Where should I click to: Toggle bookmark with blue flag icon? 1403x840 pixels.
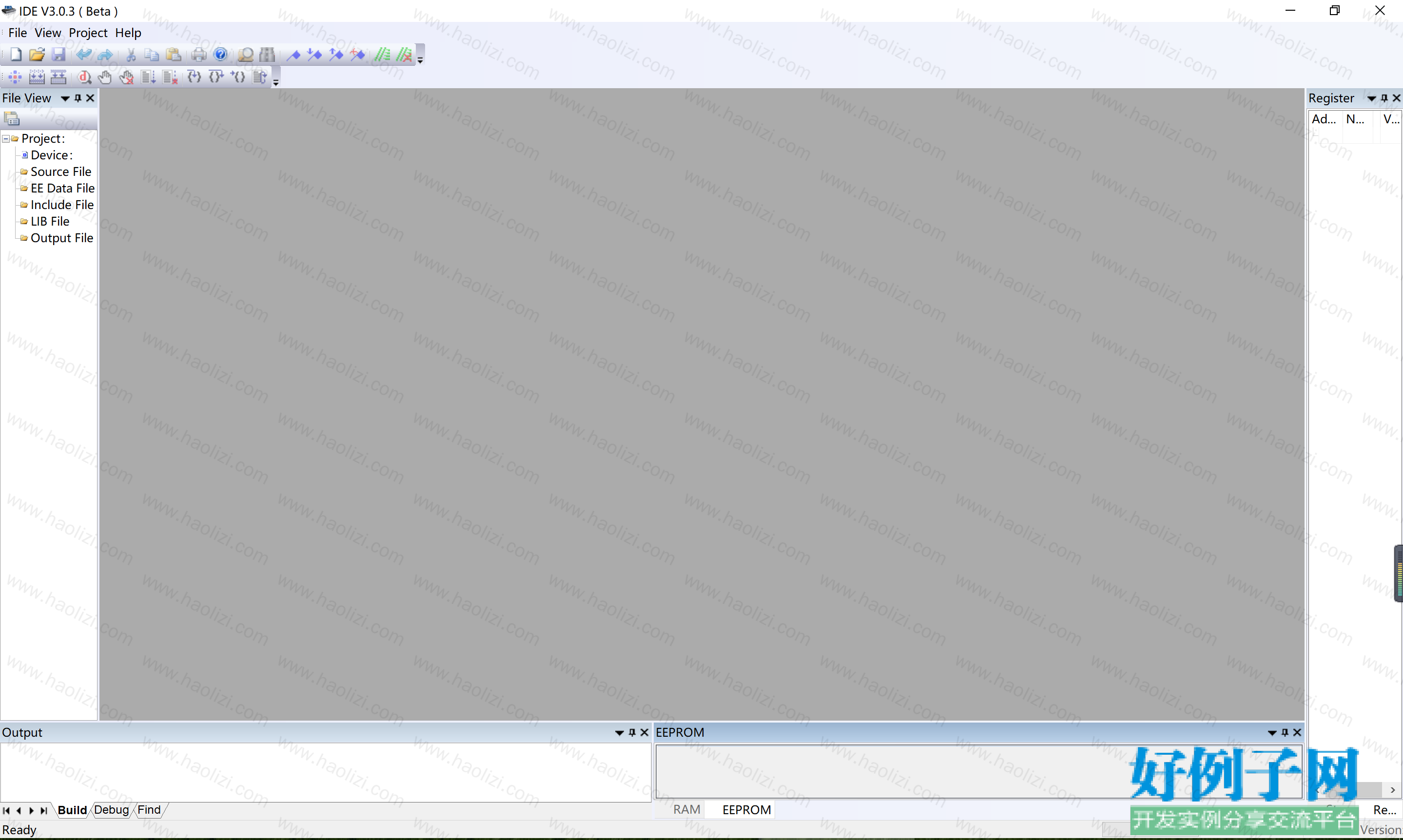pyautogui.click(x=293, y=55)
